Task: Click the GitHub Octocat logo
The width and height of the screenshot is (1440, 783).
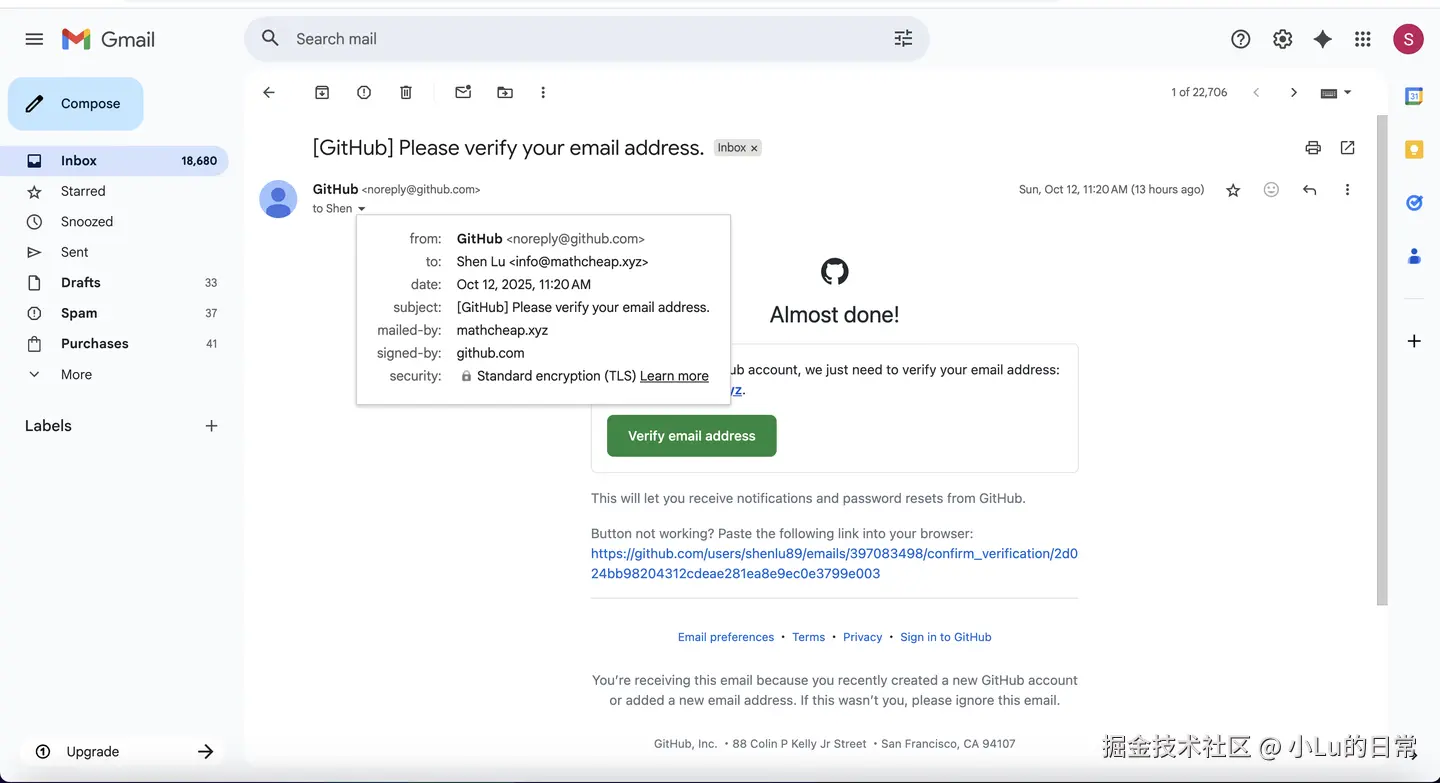Action: (834, 271)
